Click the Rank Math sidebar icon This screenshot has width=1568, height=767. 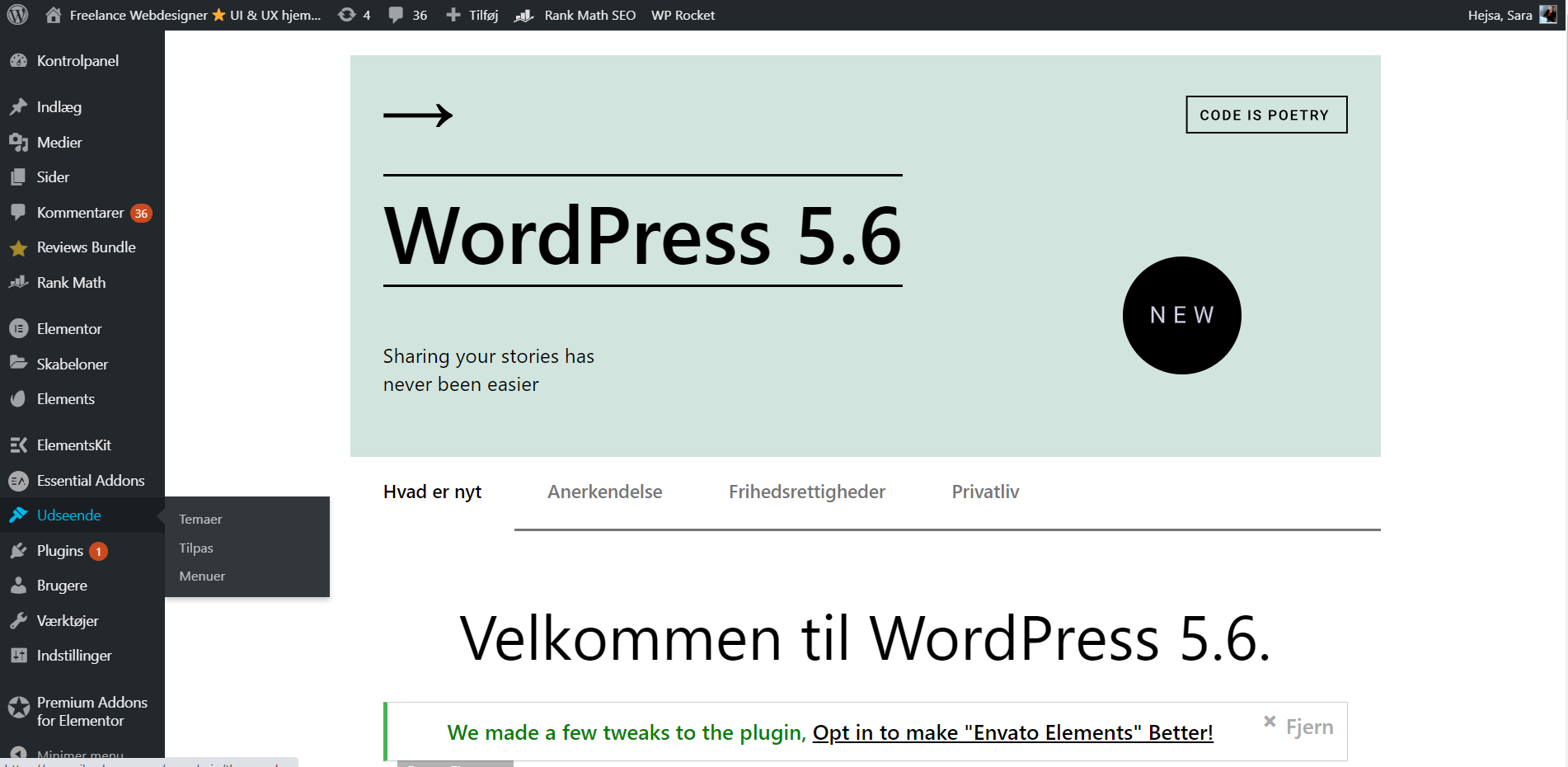click(x=18, y=283)
